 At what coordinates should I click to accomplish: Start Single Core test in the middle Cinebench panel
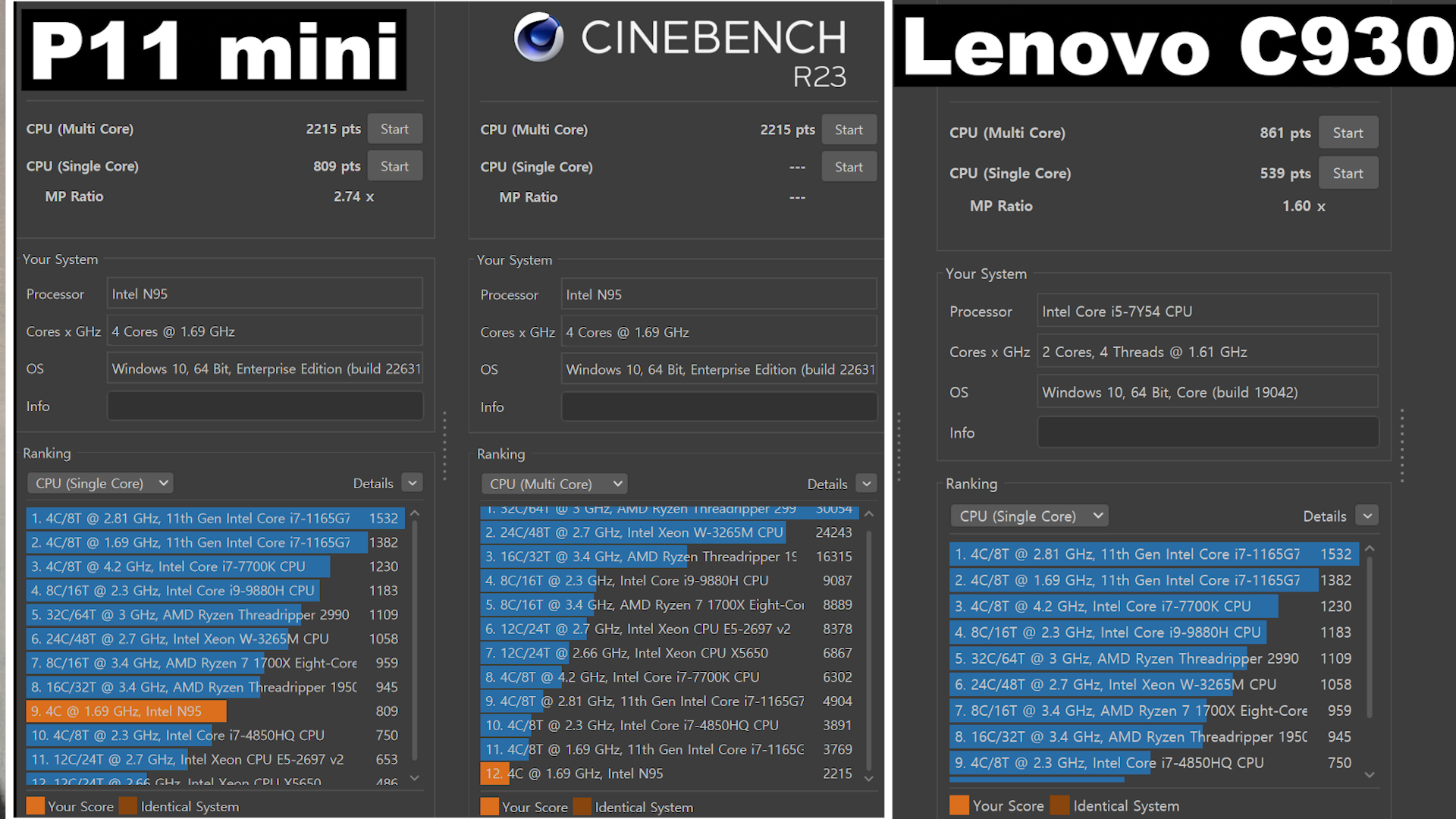click(x=849, y=167)
